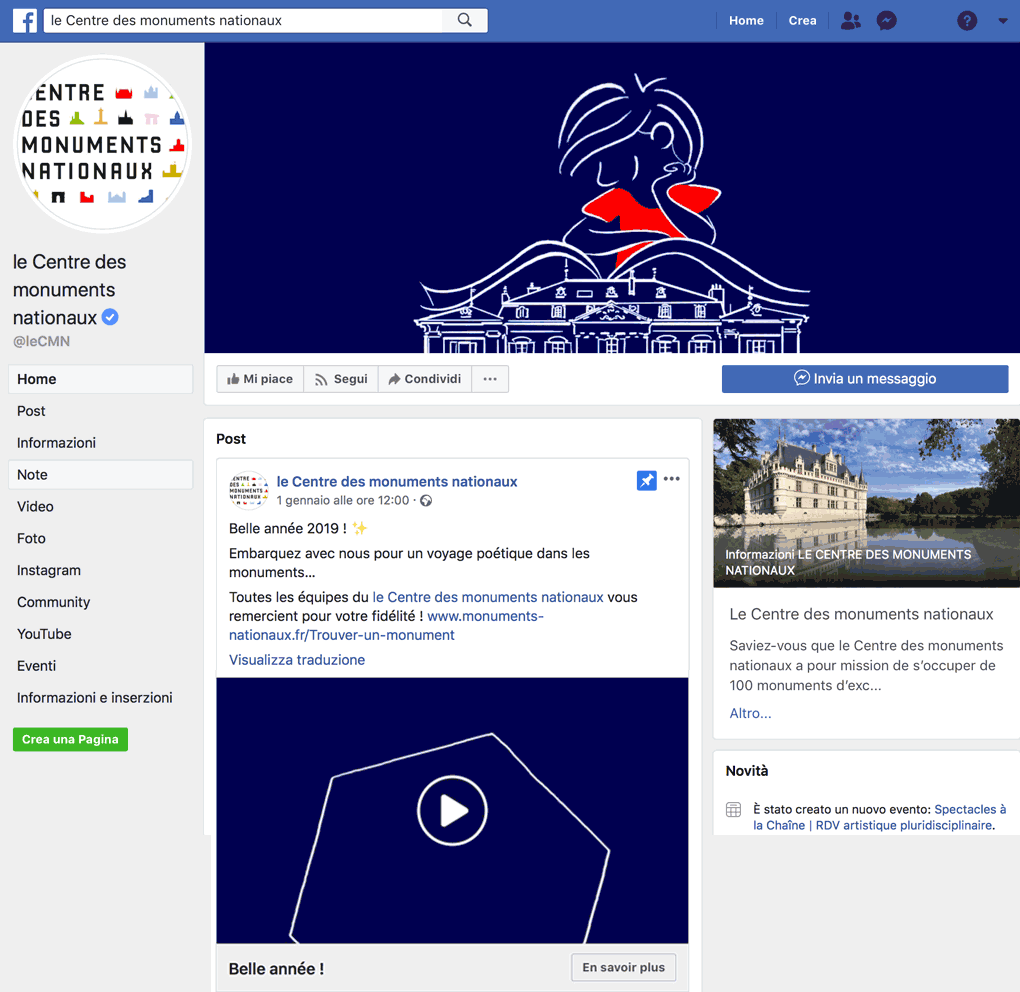
Task: Click the globe privacy icon on post
Action: tap(426, 500)
